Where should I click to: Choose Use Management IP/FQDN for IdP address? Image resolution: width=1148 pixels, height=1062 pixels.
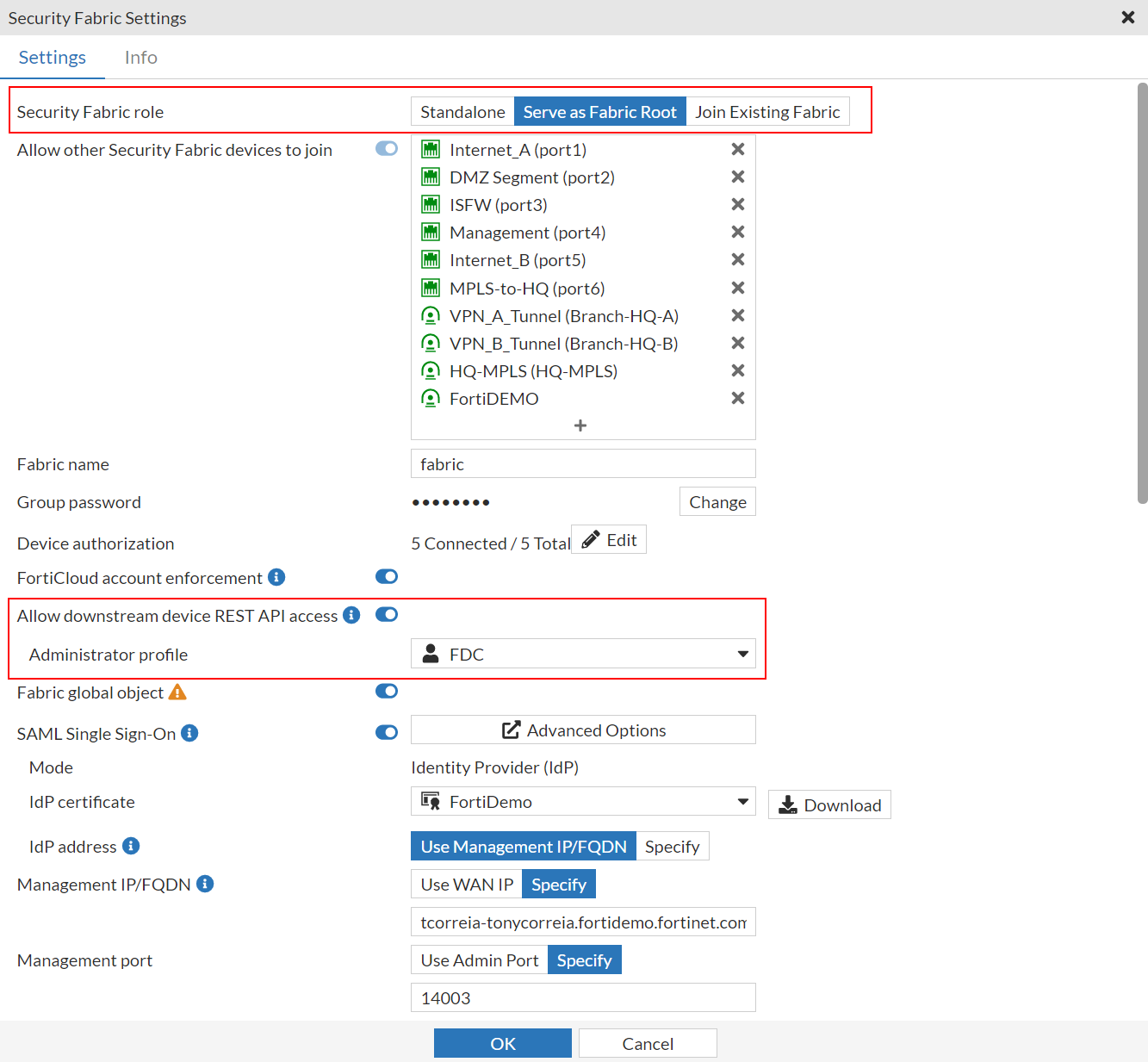(524, 847)
